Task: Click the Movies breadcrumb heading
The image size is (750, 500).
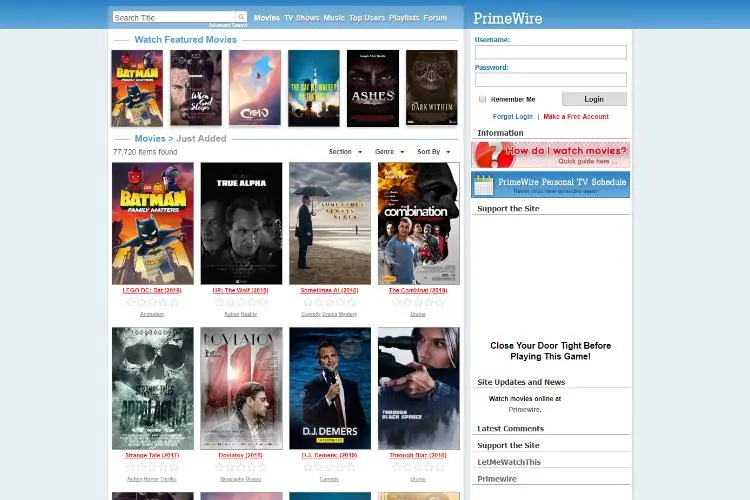Action: click(x=150, y=138)
